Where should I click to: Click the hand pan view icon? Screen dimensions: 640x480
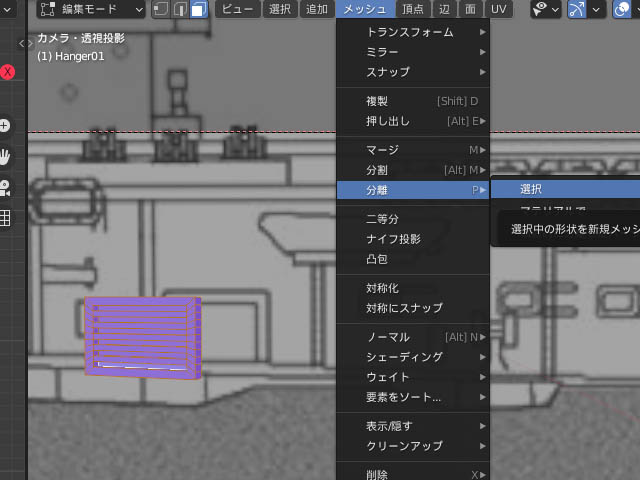[4, 157]
